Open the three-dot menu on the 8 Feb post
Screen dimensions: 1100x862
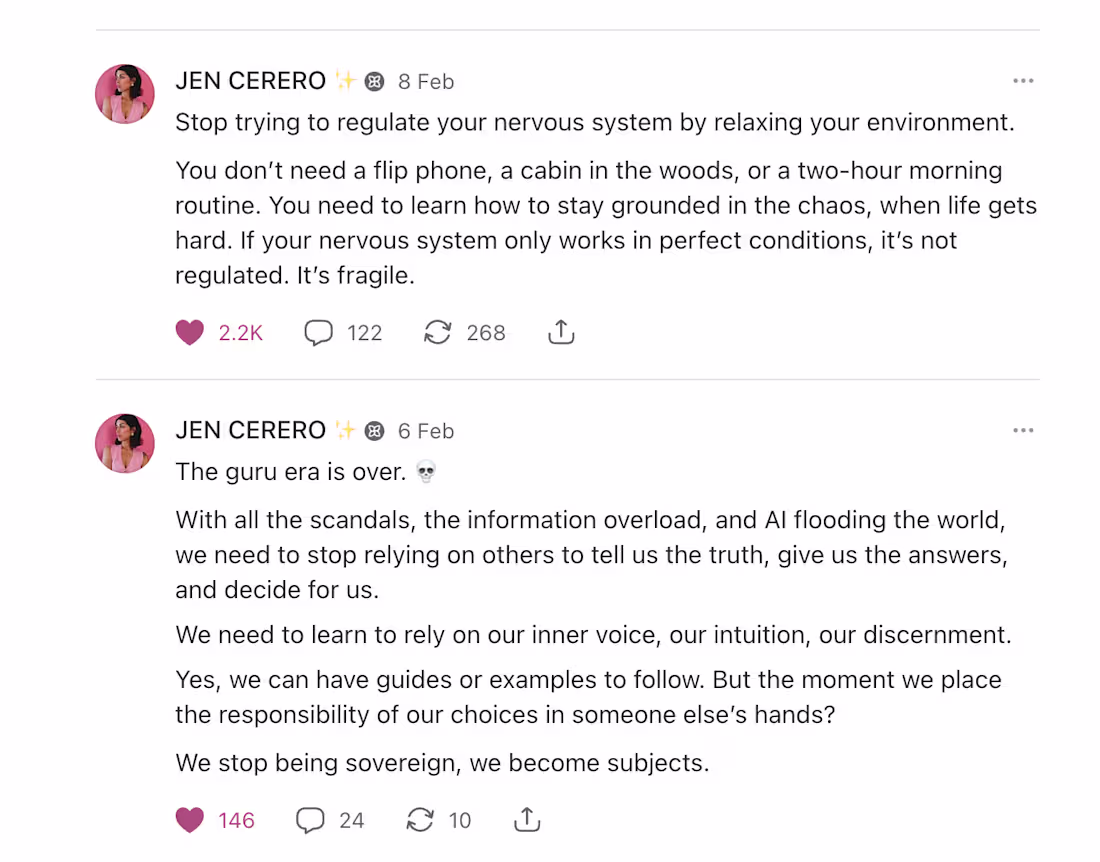click(x=1023, y=81)
